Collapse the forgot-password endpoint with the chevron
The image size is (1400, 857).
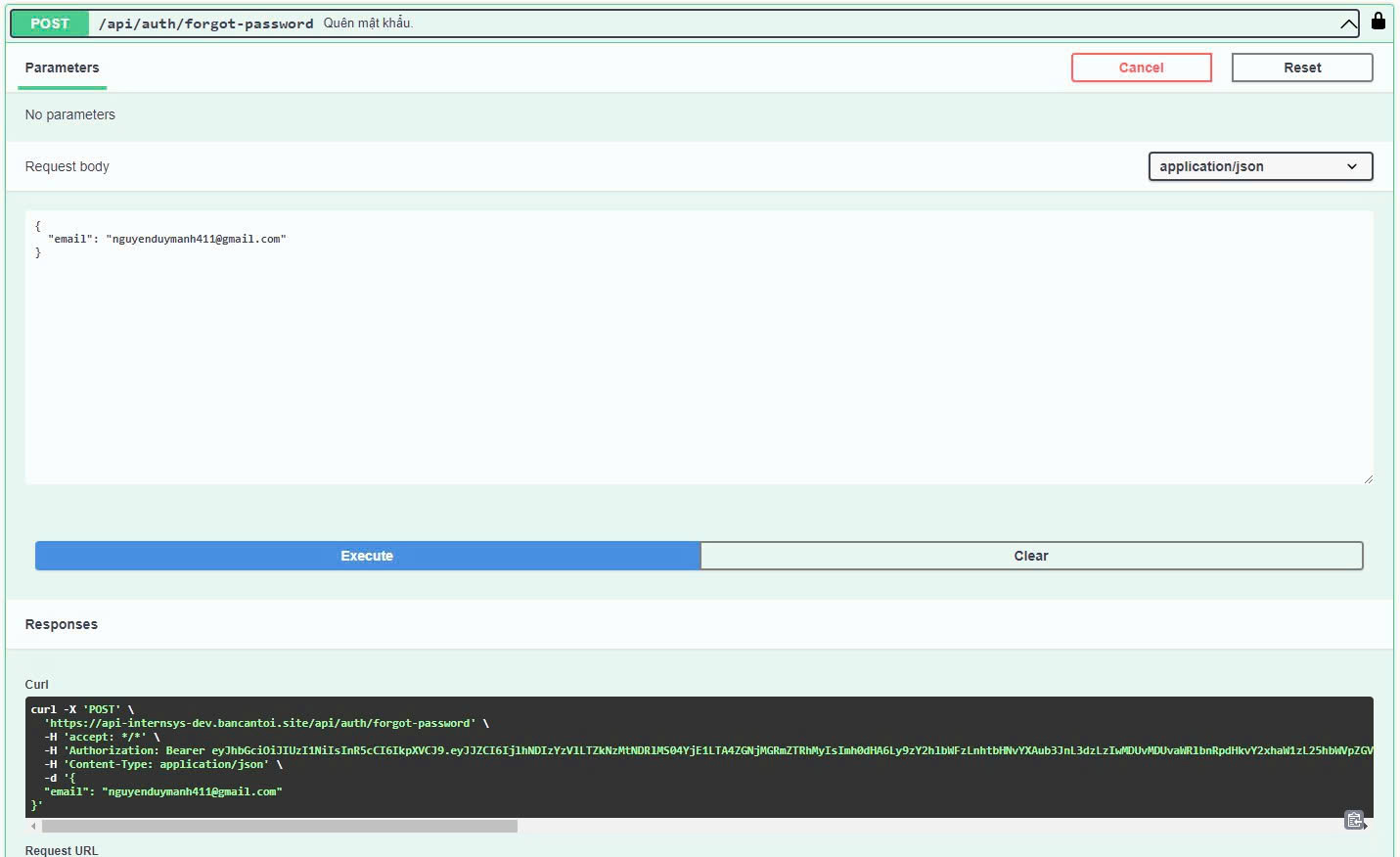pos(1348,24)
